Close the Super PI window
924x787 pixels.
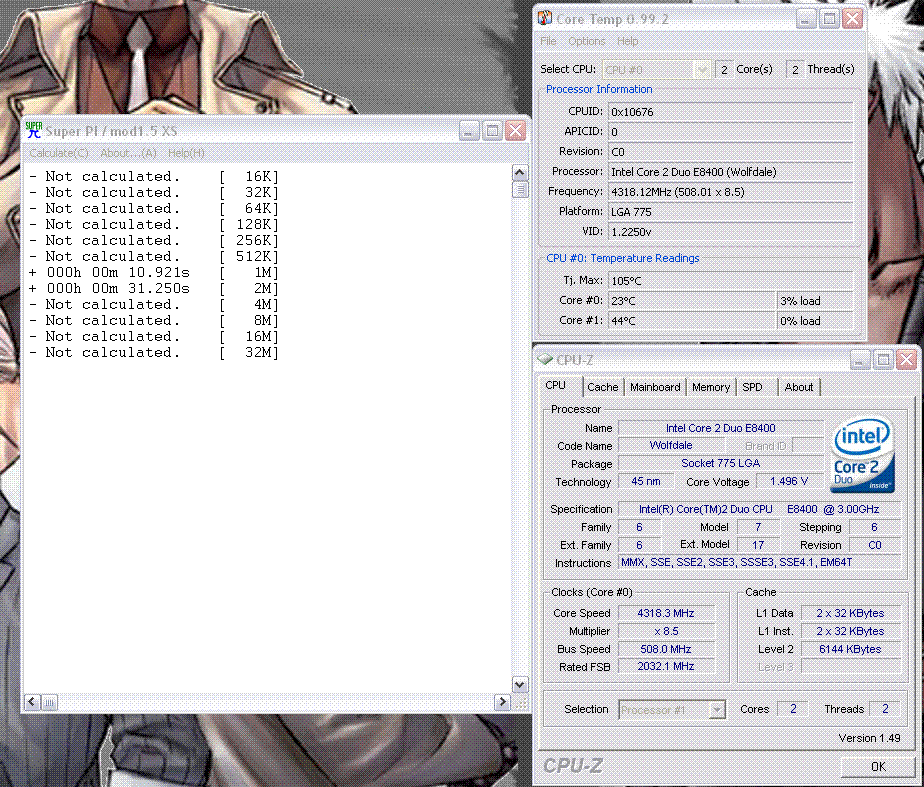point(515,131)
